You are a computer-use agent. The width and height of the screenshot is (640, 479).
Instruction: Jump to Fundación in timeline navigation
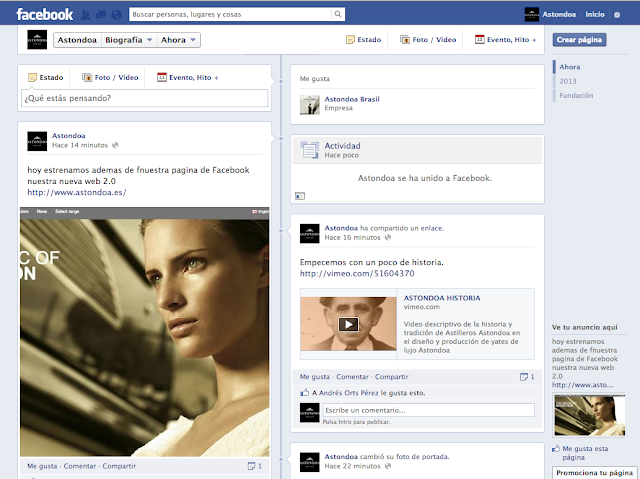click(576, 95)
